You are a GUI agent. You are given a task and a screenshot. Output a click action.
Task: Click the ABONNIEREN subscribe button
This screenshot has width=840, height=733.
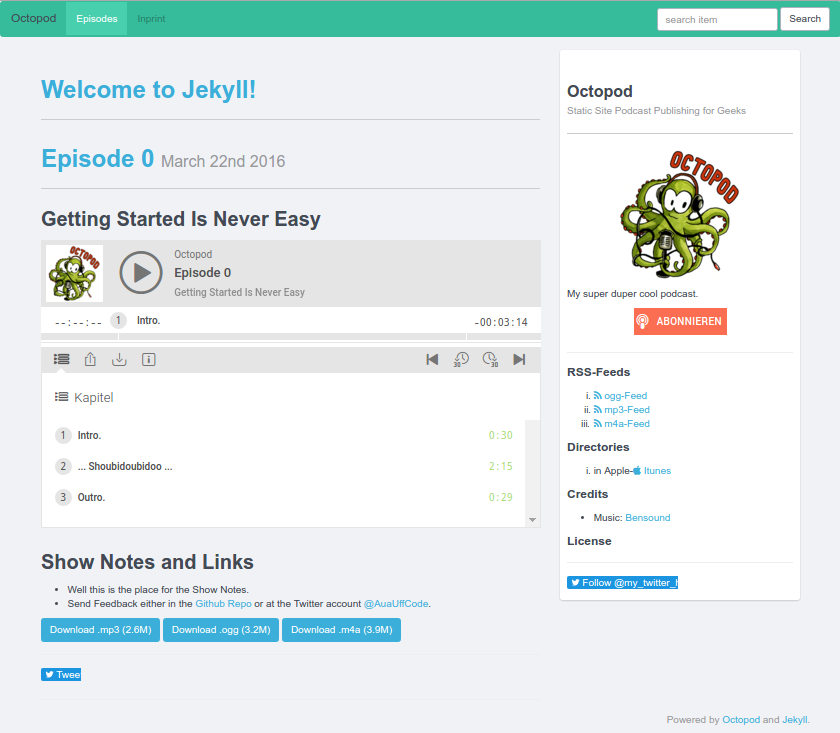coord(680,321)
